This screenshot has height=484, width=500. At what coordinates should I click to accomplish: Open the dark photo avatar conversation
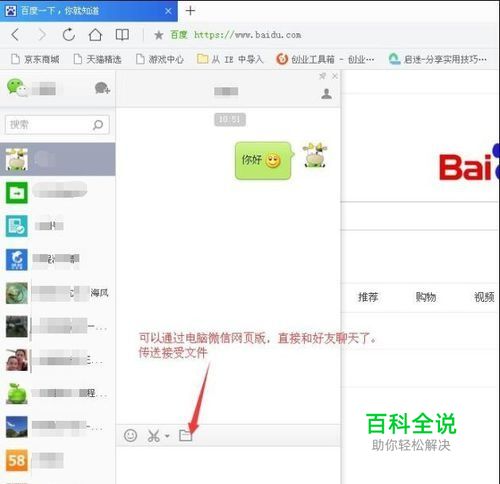pos(58,326)
